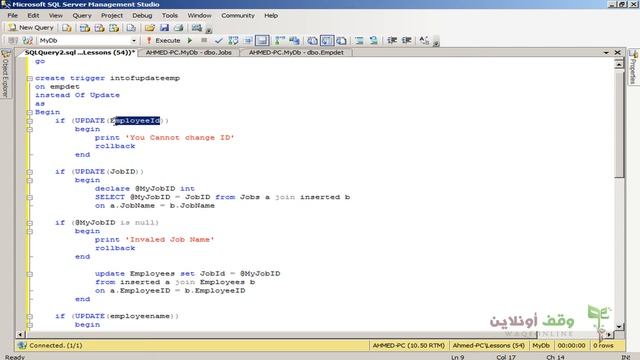Click the vertical scrollbar up arrow
Screen dimensions: 640x360
click(x=619, y=64)
